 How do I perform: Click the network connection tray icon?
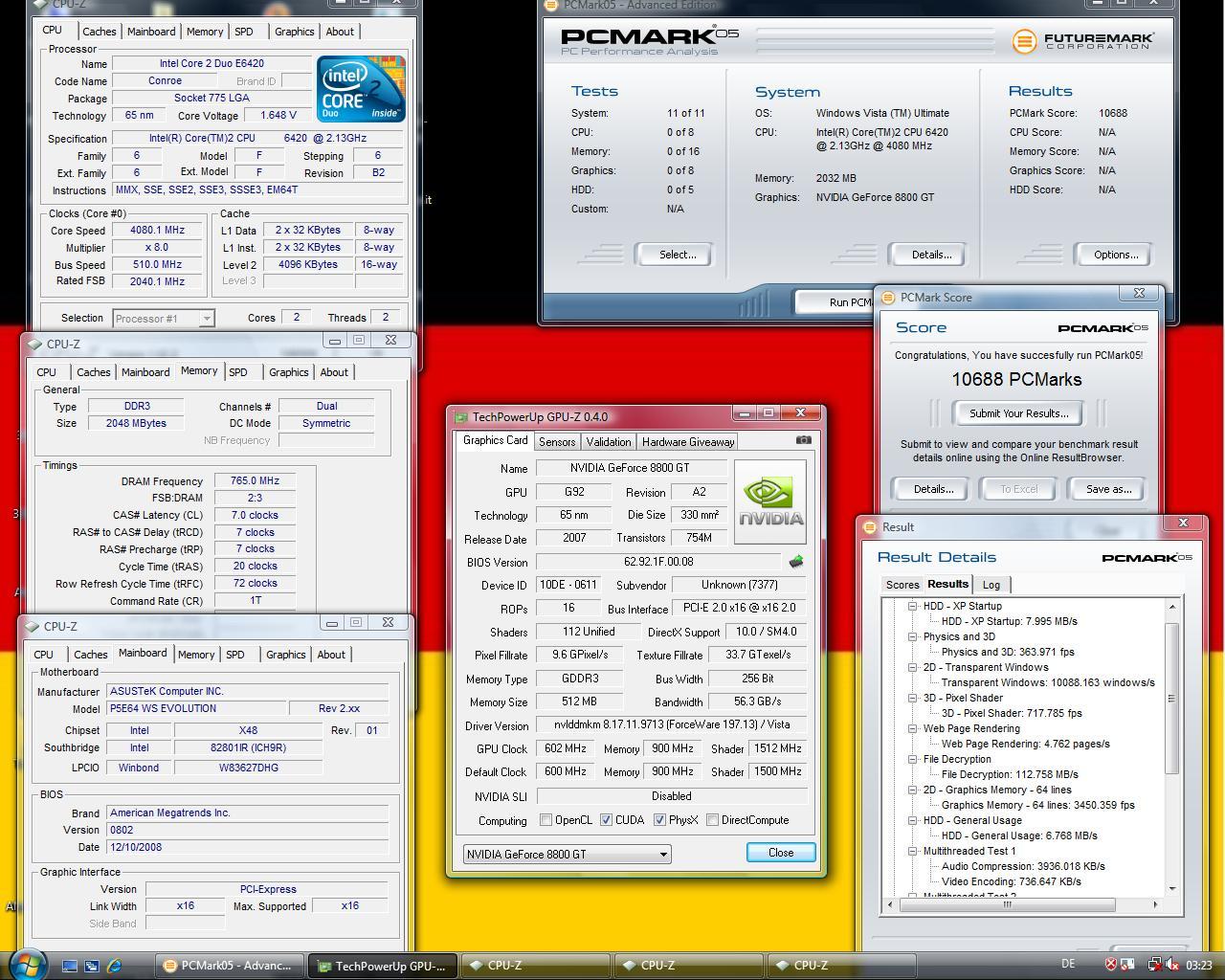coord(1155,965)
